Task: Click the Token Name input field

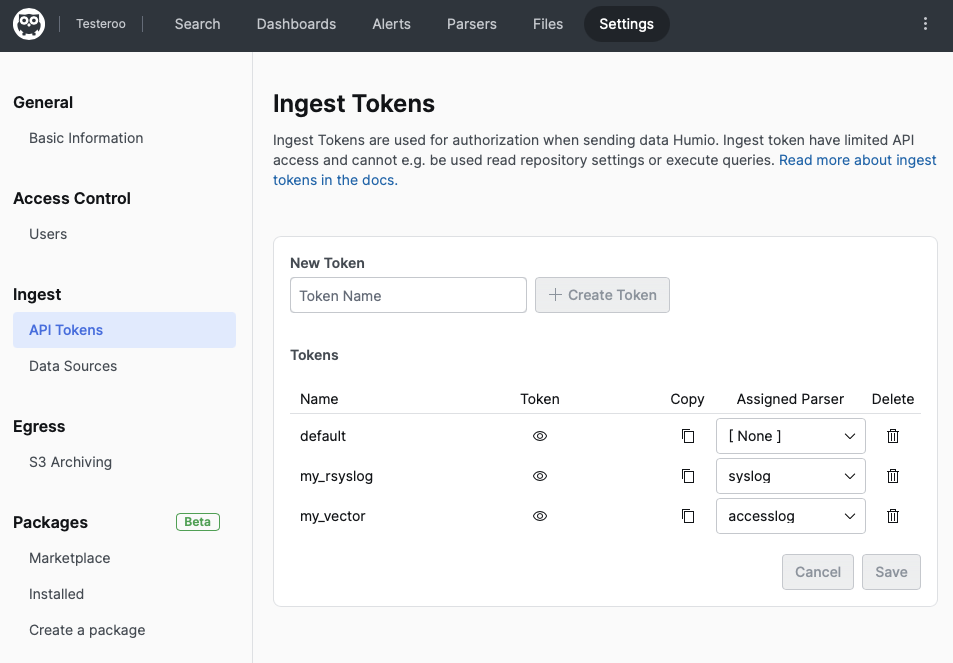Action: pos(408,295)
